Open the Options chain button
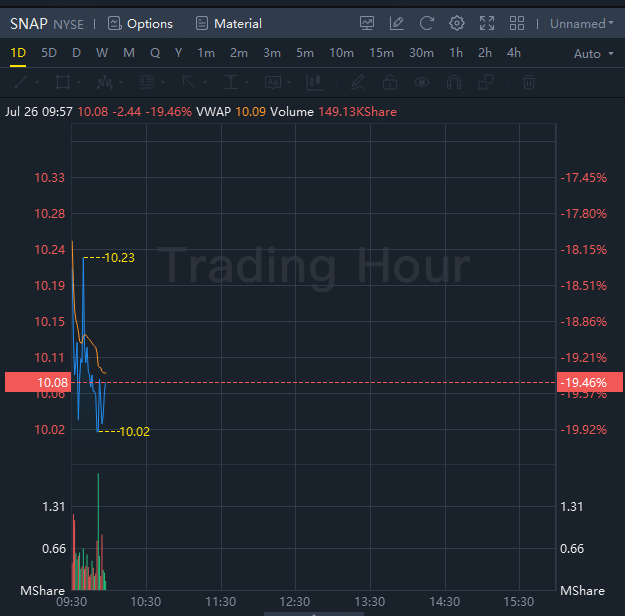This screenshot has width=625, height=616. [140, 24]
